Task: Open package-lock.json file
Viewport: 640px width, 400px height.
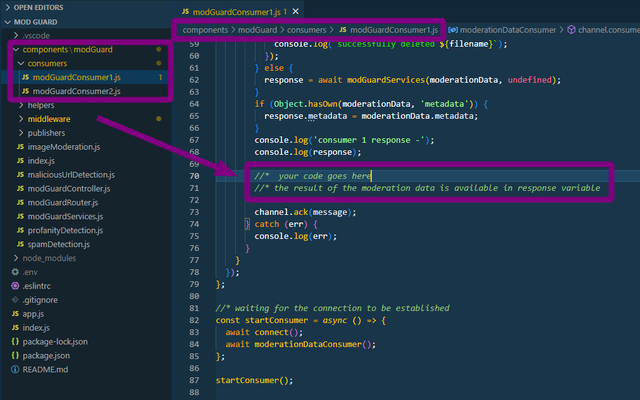Action: (55, 341)
